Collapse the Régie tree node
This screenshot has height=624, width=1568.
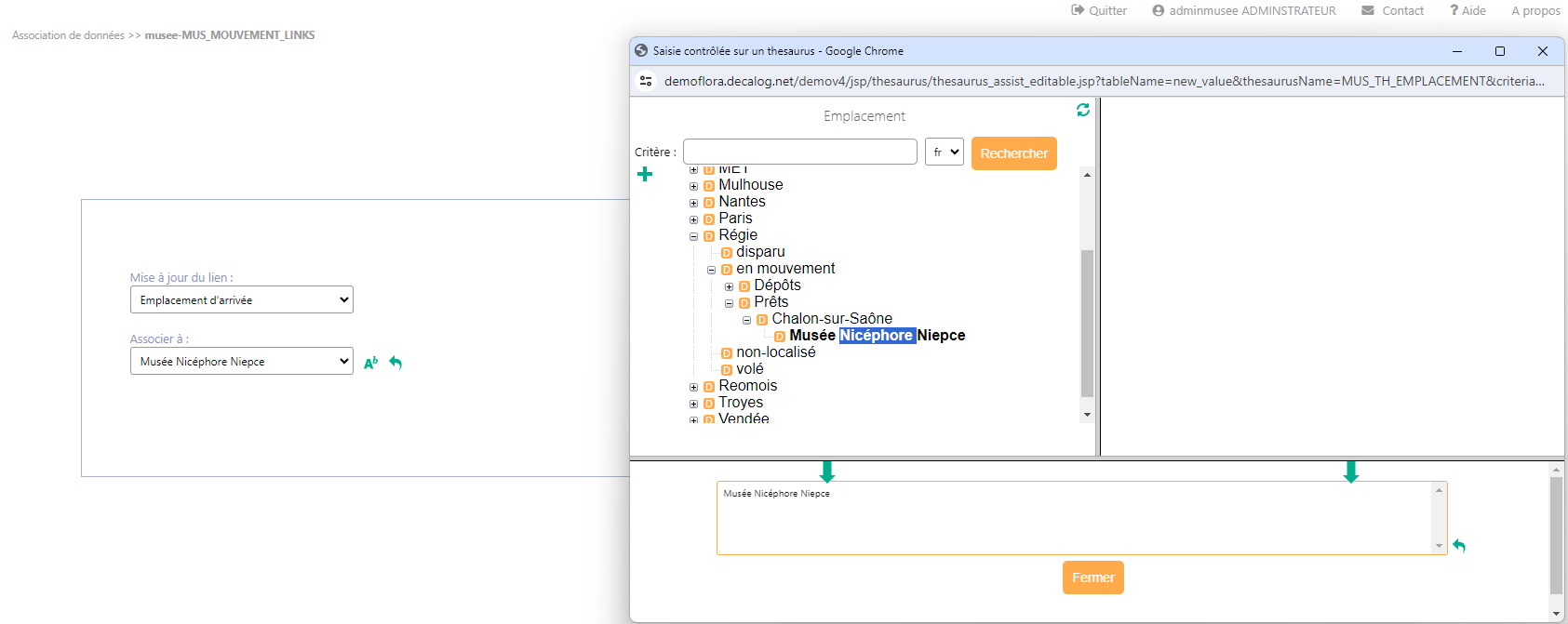click(693, 236)
